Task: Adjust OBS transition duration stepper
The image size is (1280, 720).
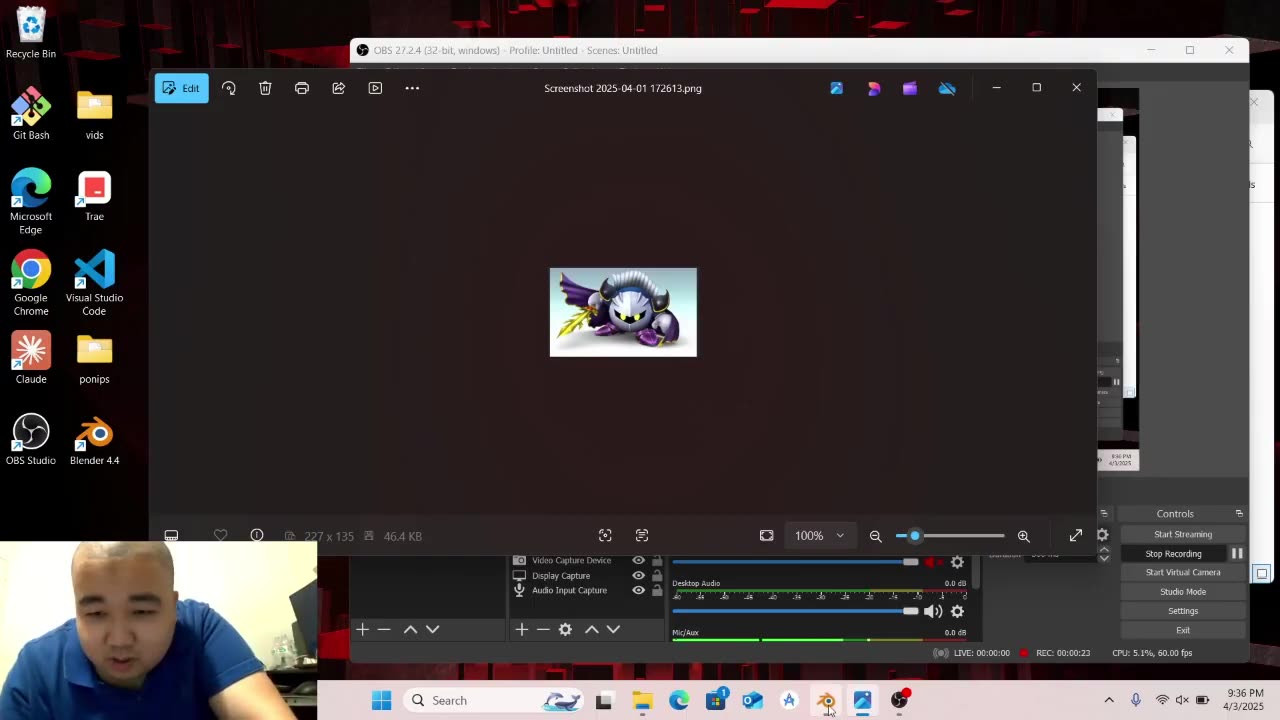Action: 1104,553
